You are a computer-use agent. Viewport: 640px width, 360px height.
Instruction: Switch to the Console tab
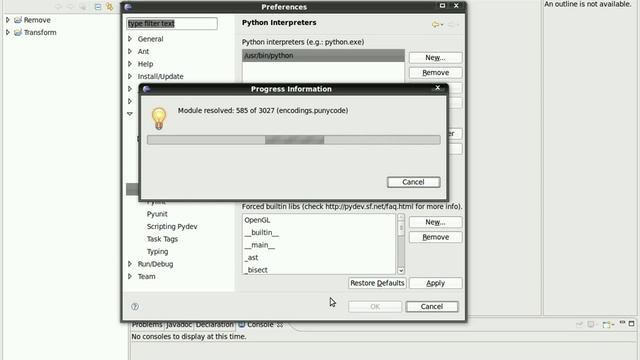pos(260,324)
